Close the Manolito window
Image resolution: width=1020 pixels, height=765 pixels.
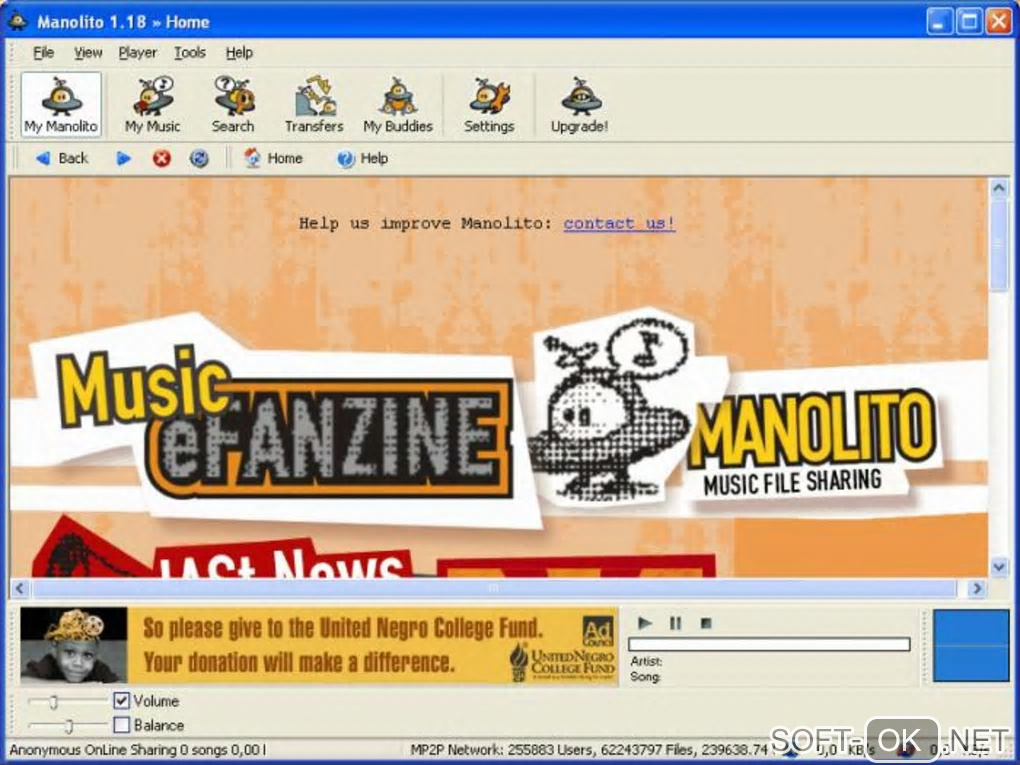point(999,22)
